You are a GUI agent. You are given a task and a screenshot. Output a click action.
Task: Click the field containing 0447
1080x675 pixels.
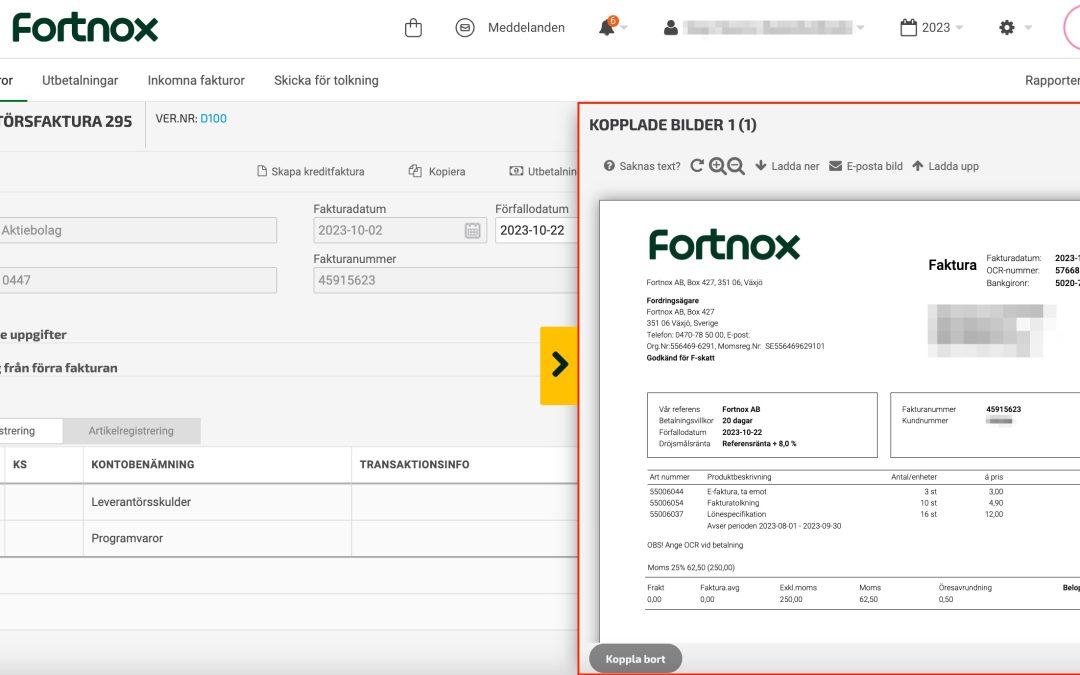[138, 280]
